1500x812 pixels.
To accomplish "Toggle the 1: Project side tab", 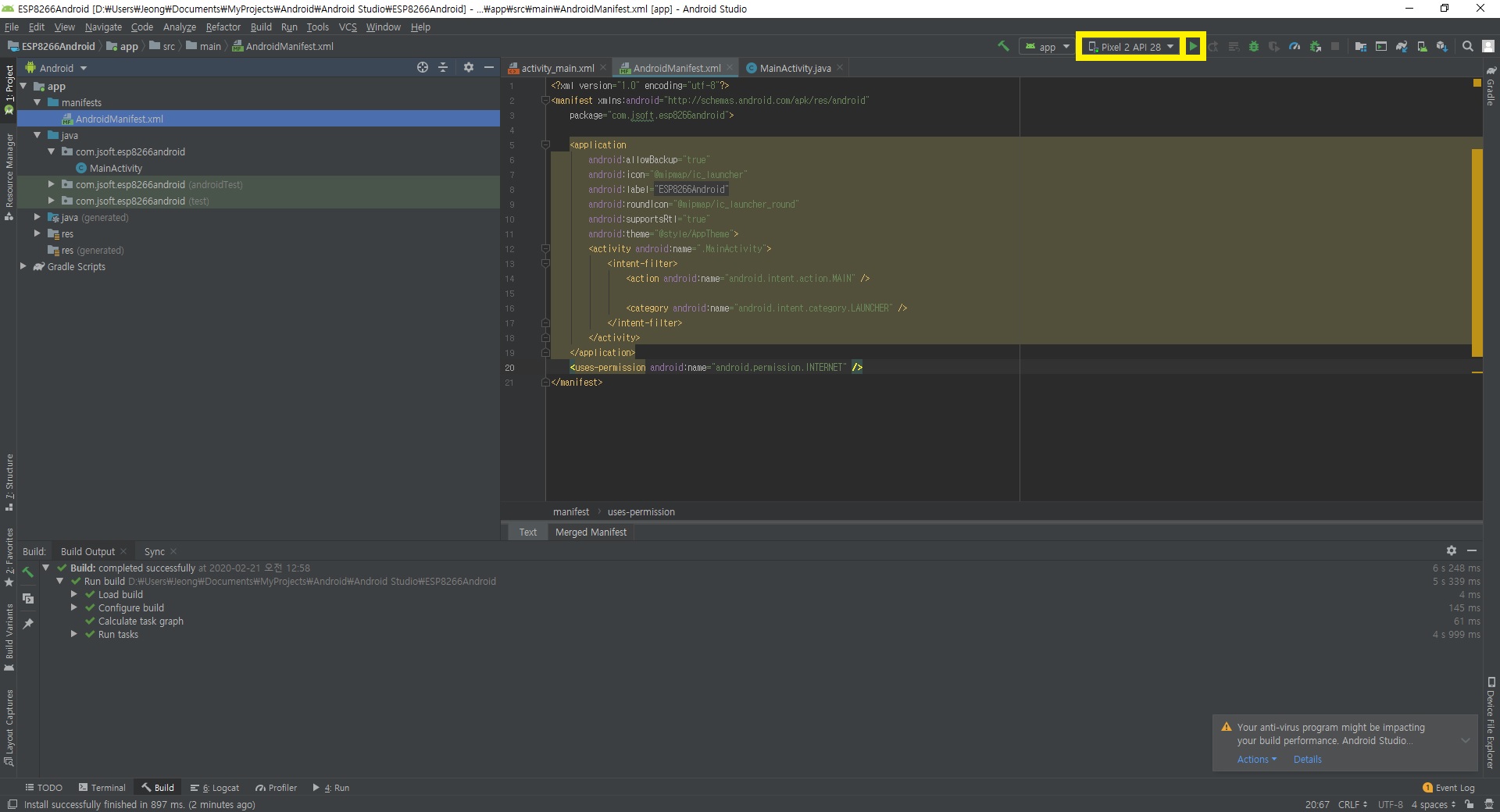I will (x=9, y=89).
